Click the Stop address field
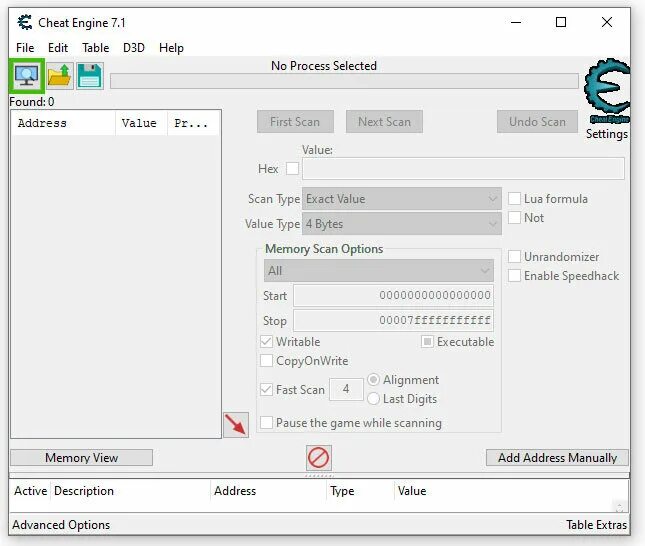 [393, 320]
